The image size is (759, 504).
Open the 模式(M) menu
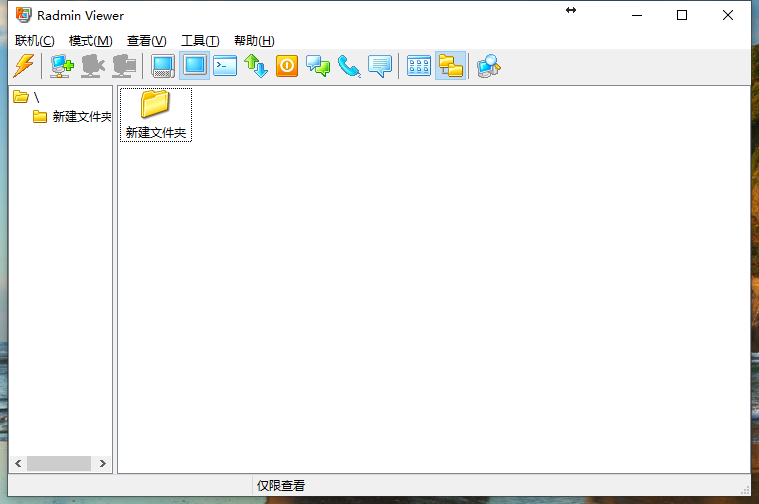click(x=91, y=41)
